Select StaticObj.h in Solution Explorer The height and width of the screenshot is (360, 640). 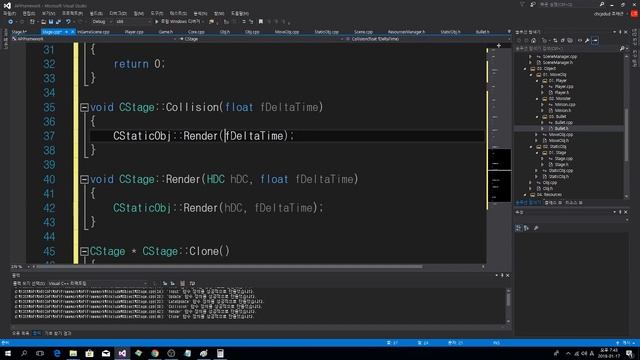tap(558, 177)
